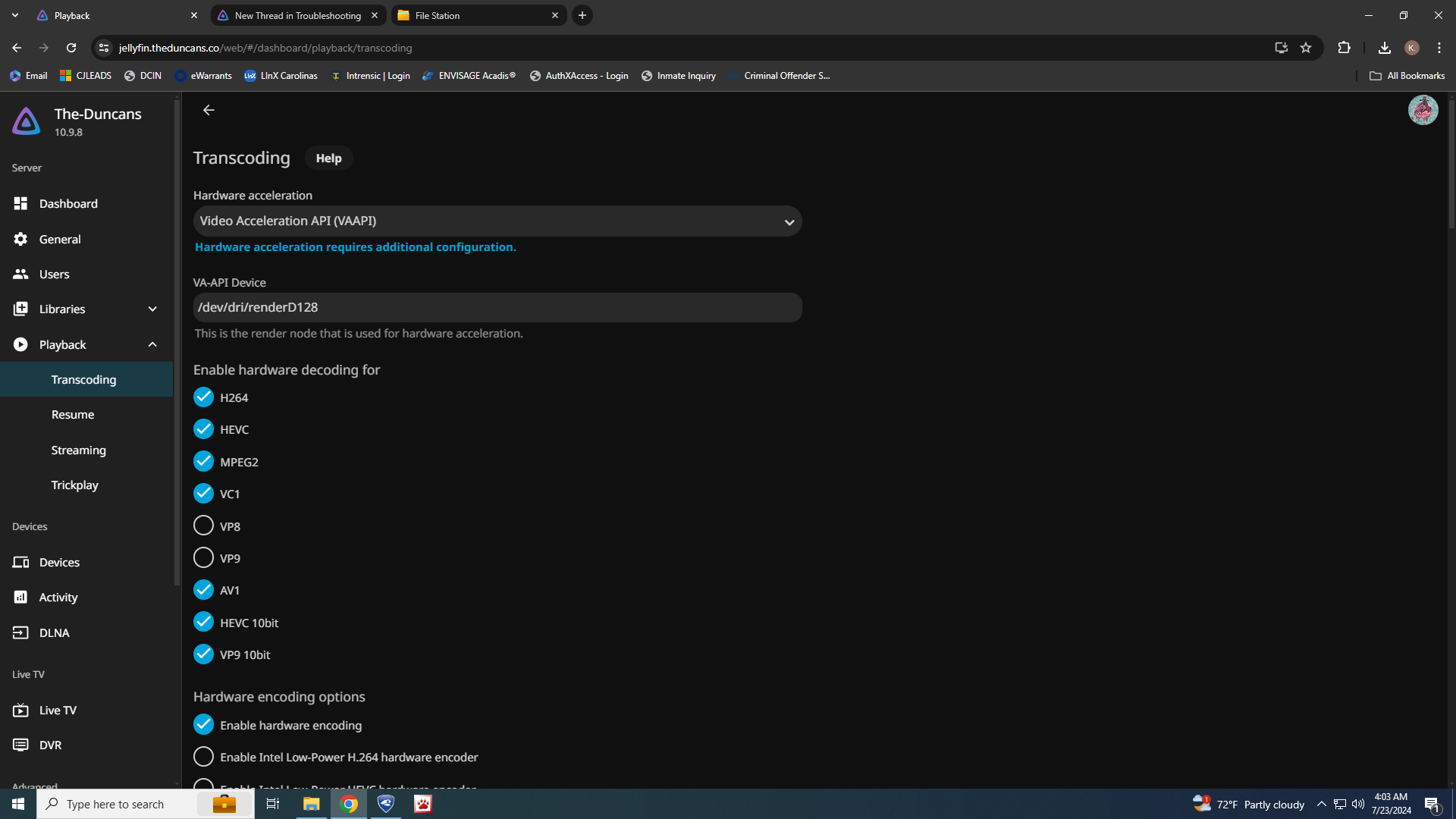Image resolution: width=1456 pixels, height=819 pixels.
Task: Enable VP8 hardware decoding checkbox
Action: [203, 526]
